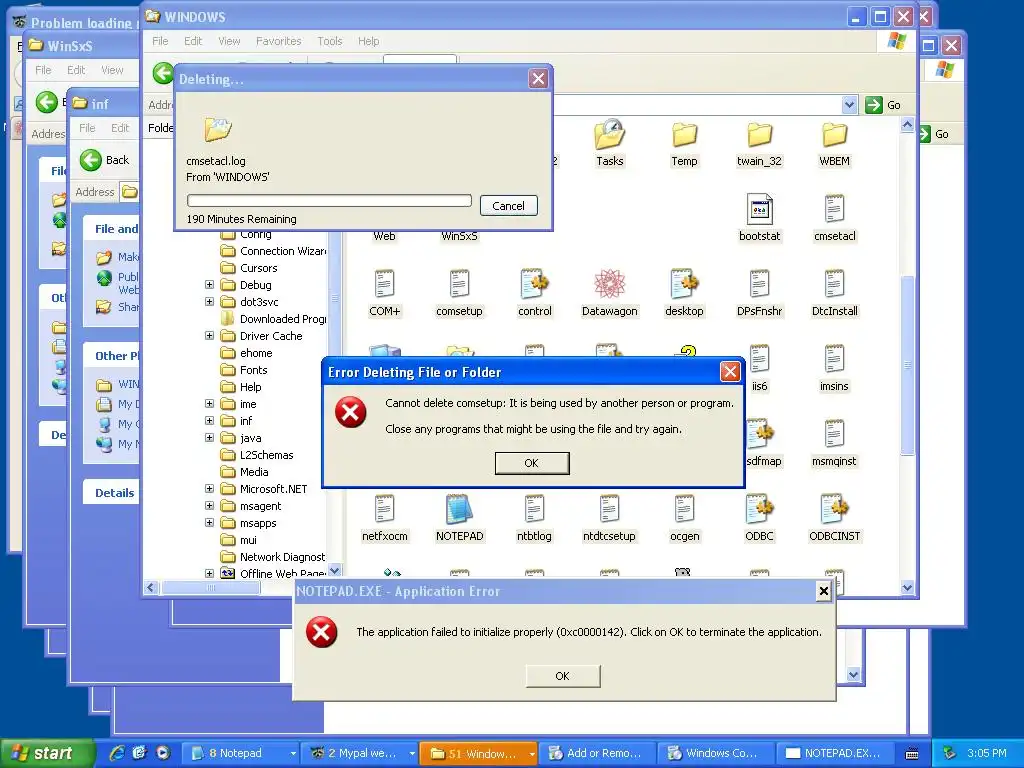
Task: Expand the java folder node
Action: click(209, 438)
